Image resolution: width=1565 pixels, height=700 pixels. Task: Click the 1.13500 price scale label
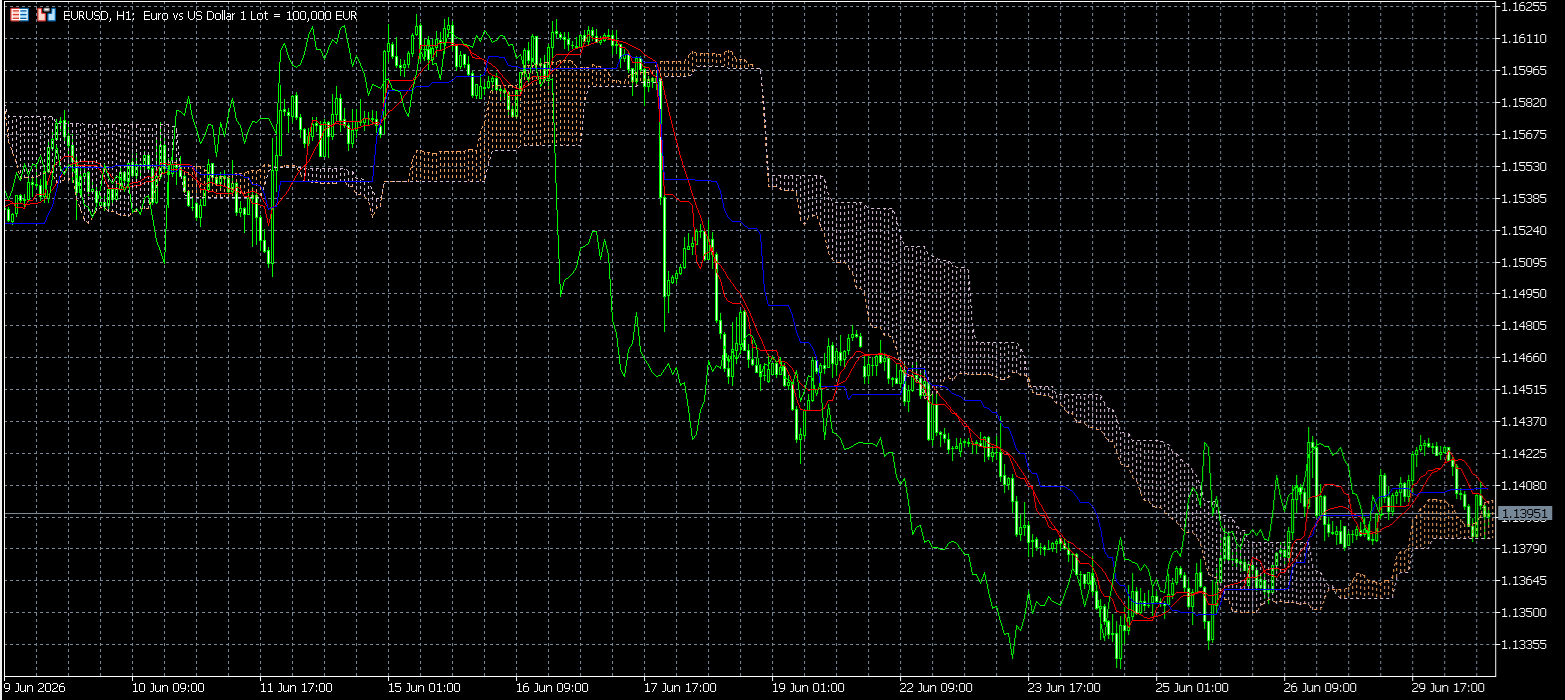pyautogui.click(x=1525, y=613)
